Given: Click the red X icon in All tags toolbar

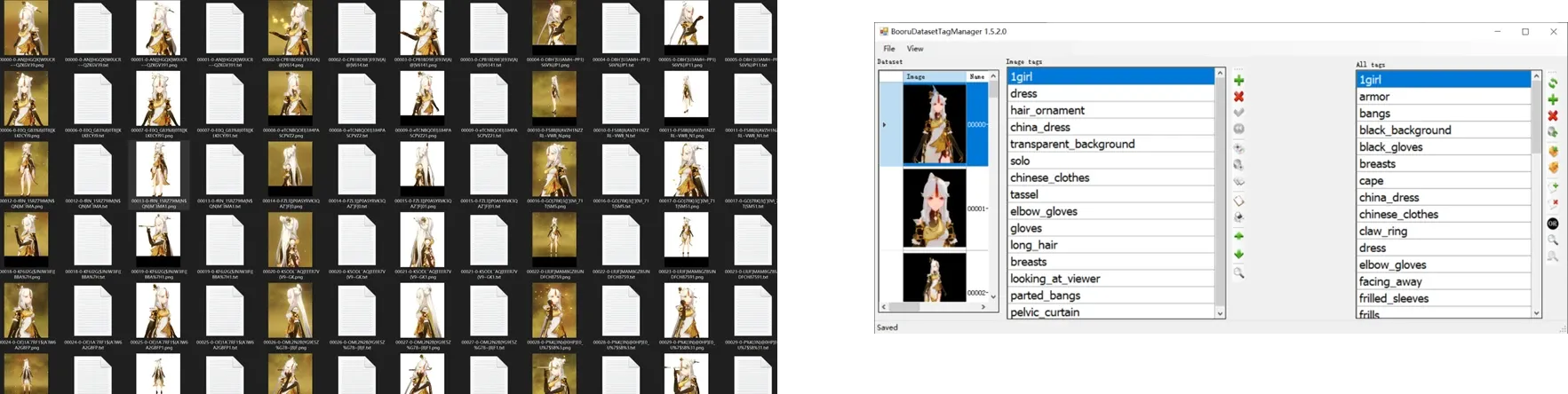Looking at the screenshot, I should tap(1553, 115).
